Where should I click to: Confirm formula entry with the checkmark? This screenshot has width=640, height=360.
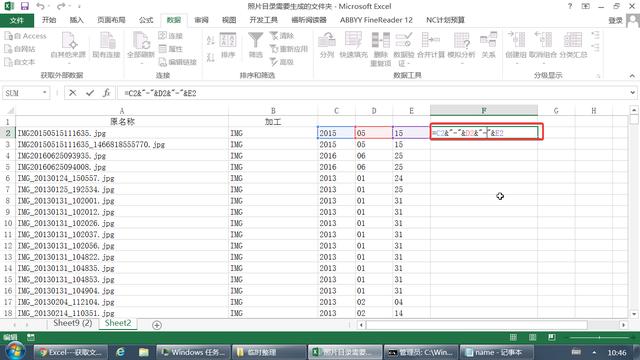[x=90, y=93]
